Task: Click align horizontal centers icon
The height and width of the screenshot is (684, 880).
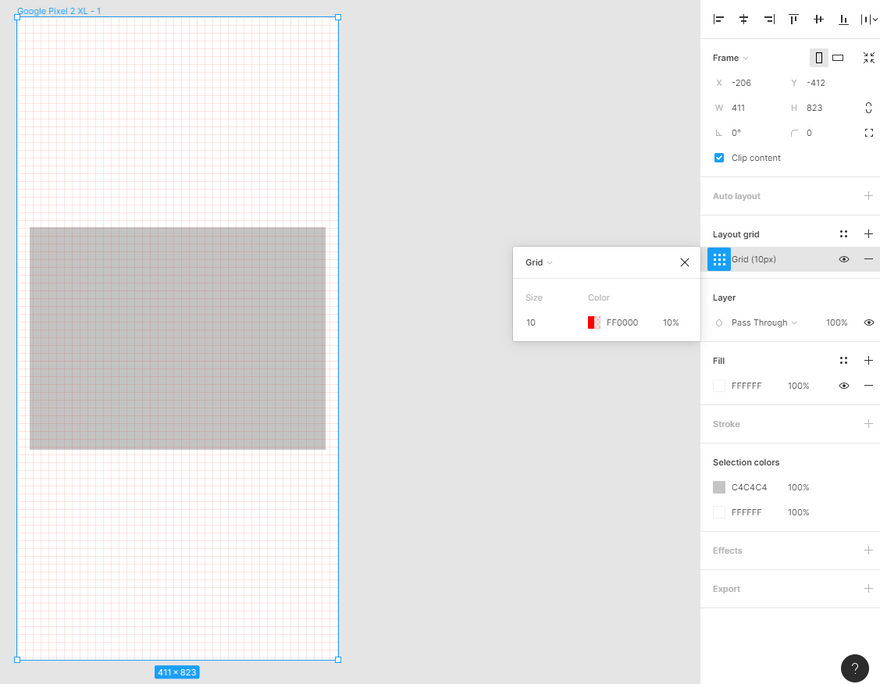Action: [744, 19]
